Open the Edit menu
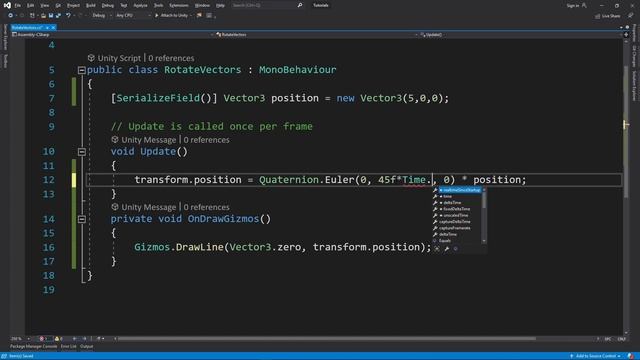This screenshot has height=360, width=640. click(31, 6)
